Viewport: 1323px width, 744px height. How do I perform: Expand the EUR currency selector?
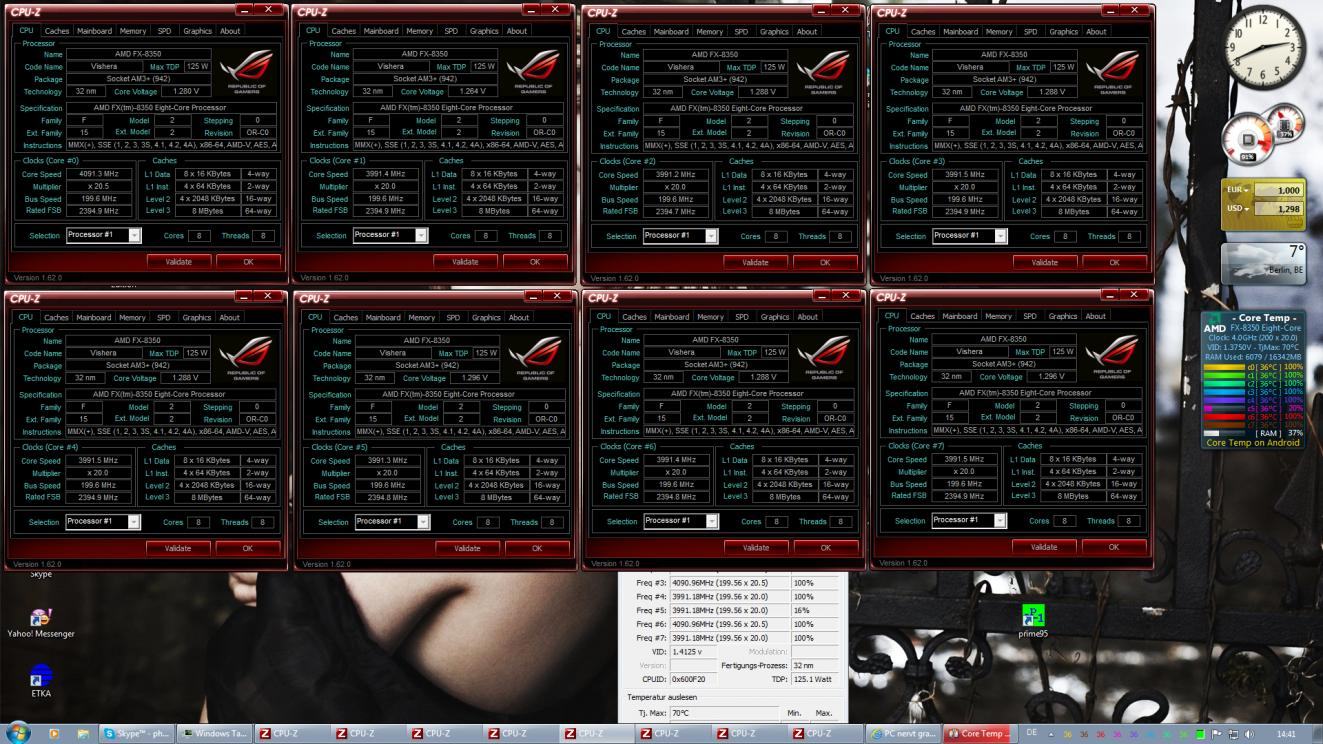click(x=1236, y=190)
